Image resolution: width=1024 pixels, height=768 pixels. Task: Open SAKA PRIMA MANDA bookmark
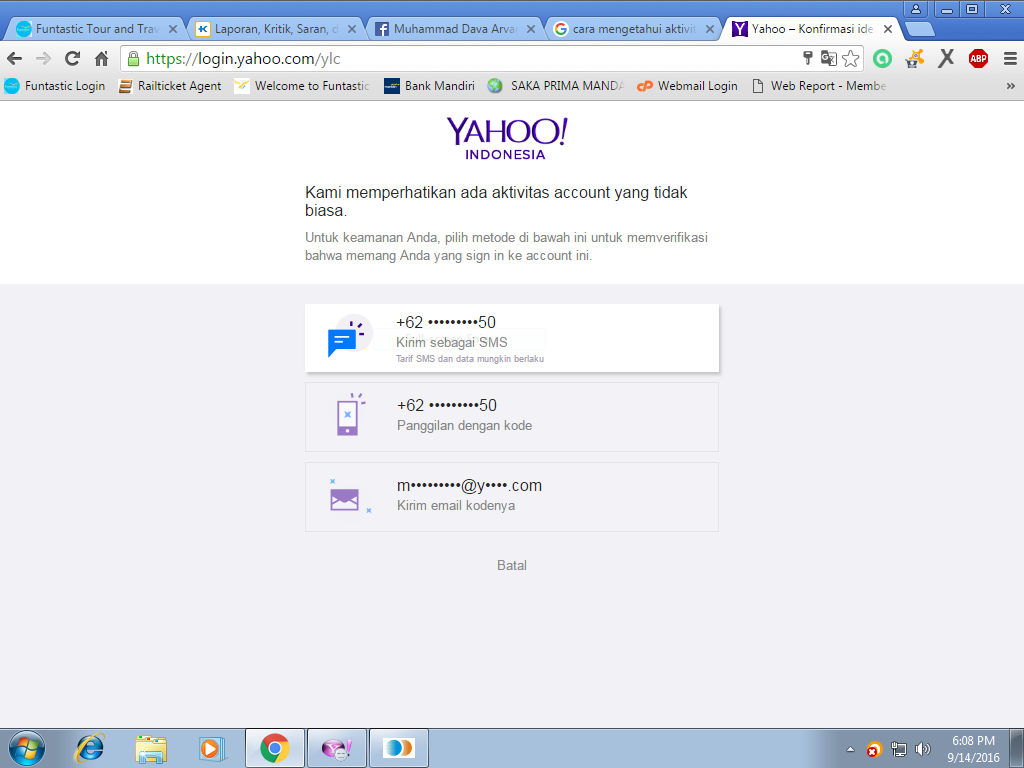click(556, 86)
